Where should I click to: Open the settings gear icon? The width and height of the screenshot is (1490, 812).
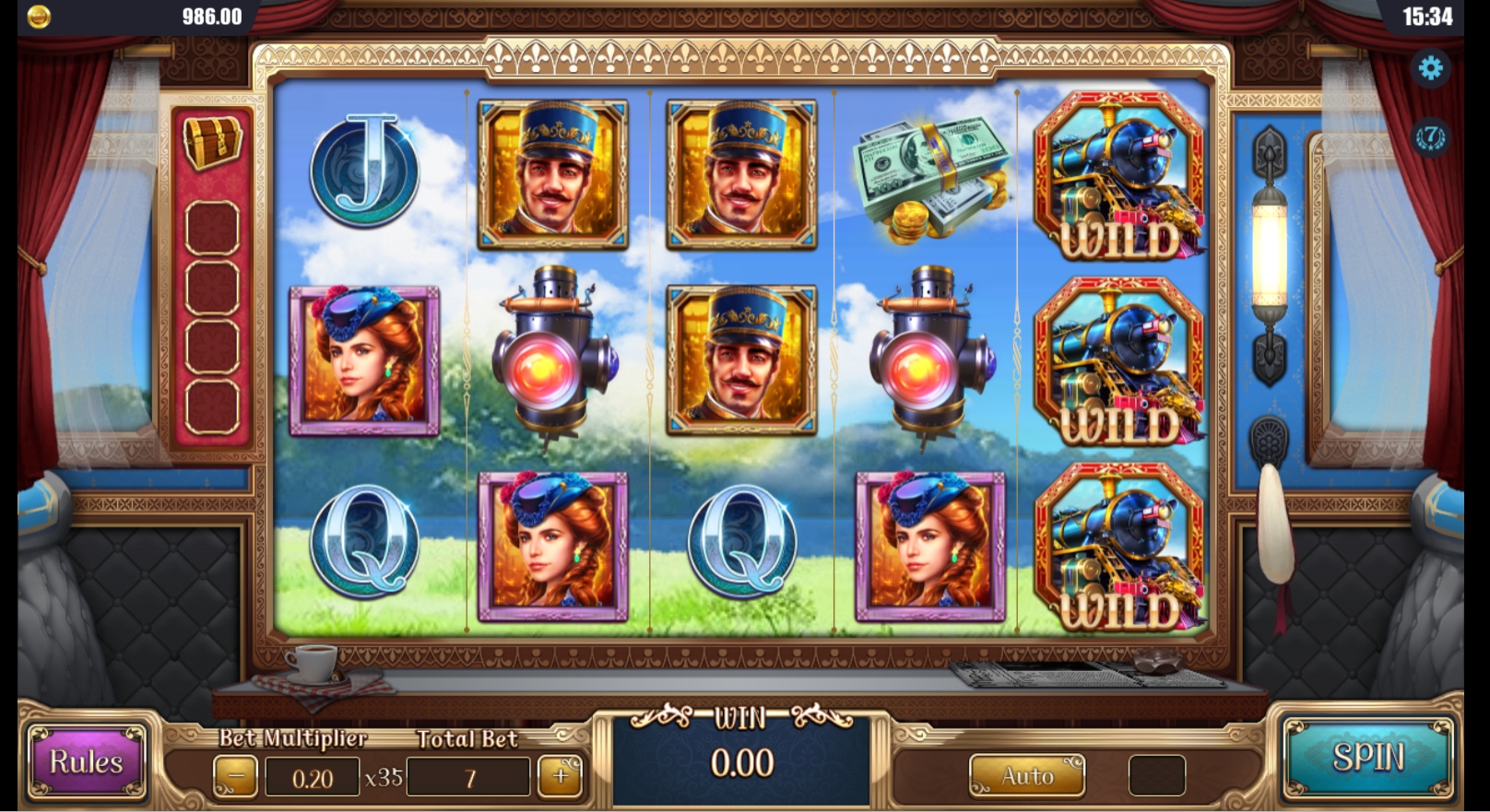1429,68
